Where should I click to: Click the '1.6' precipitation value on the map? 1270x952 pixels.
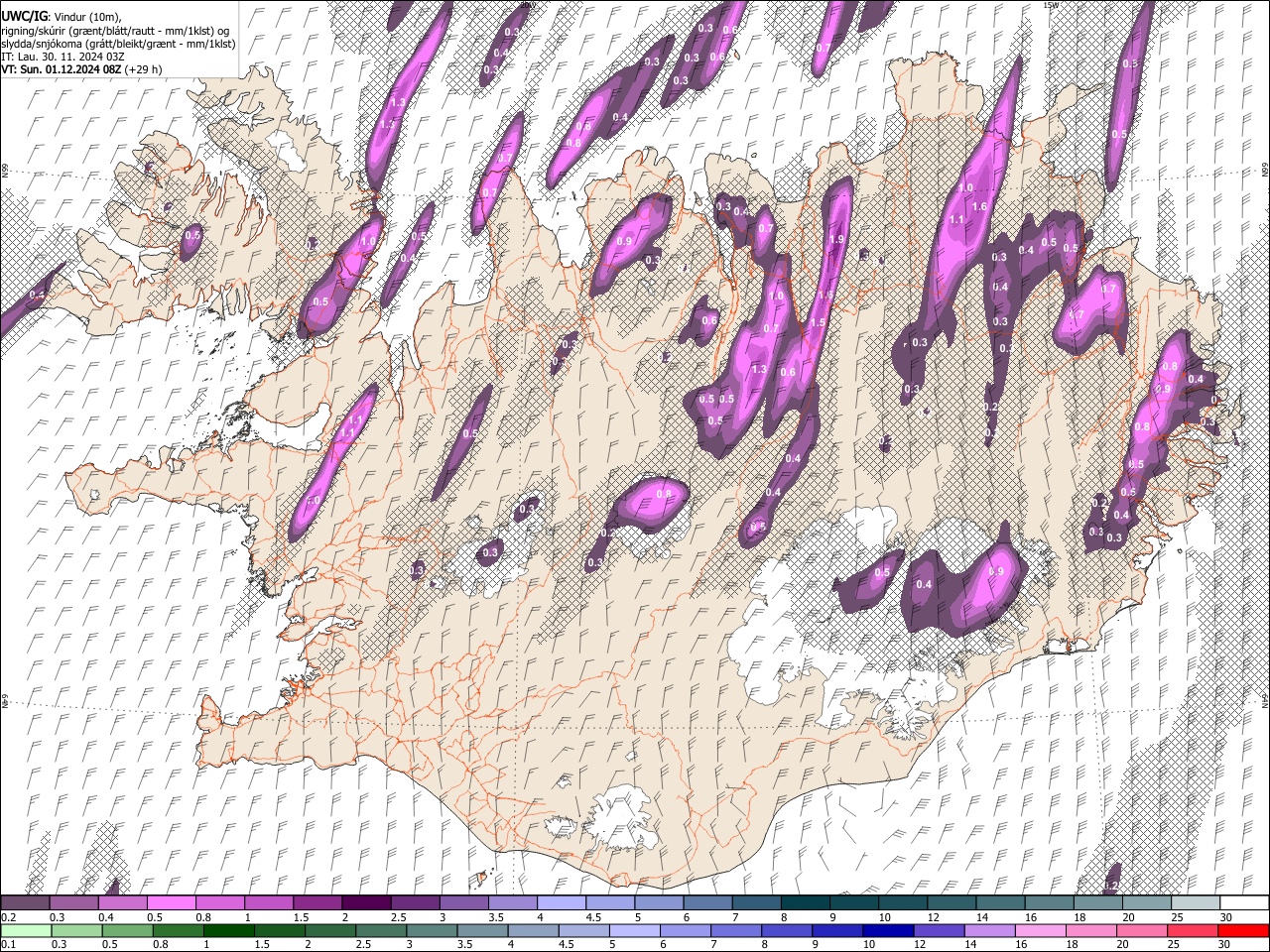click(x=980, y=206)
